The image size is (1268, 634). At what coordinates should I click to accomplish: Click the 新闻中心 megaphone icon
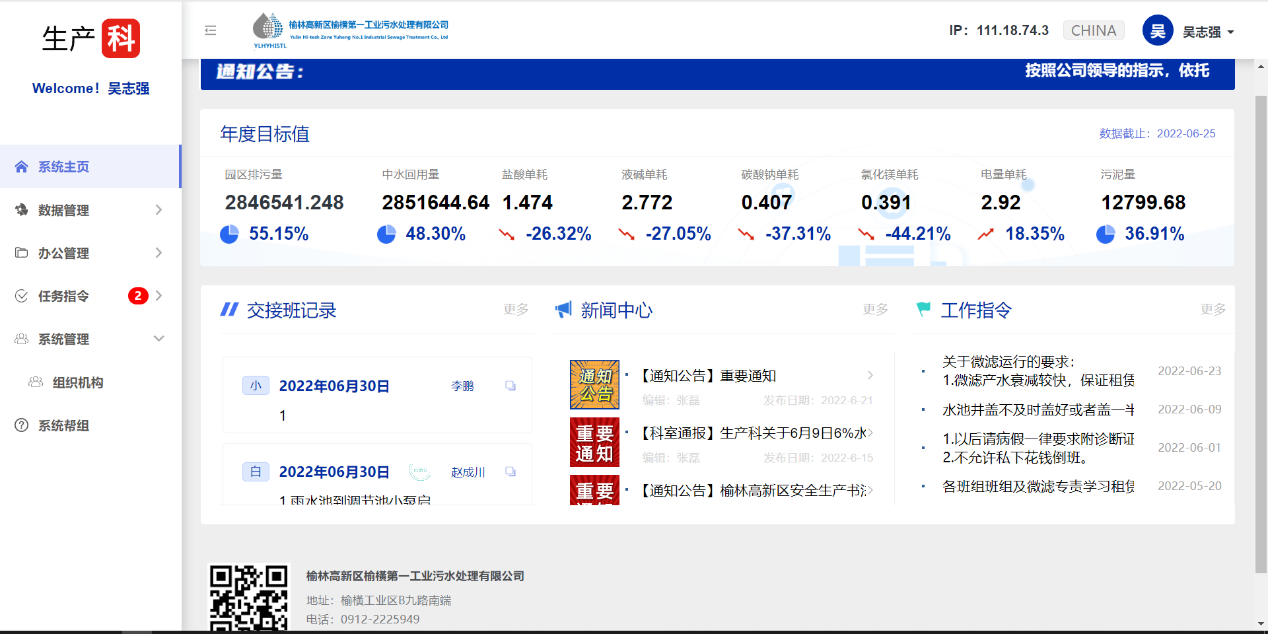pos(564,310)
